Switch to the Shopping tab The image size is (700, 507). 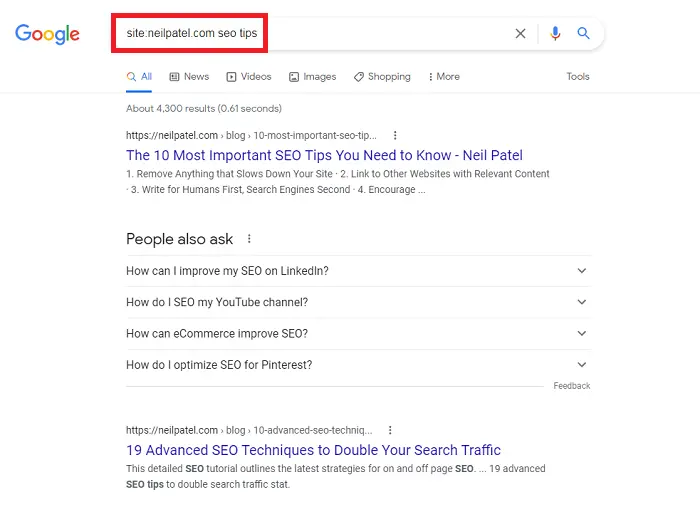[382, 77]
